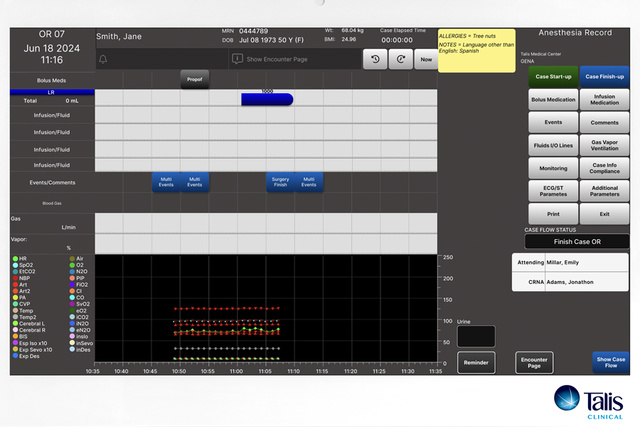The width and height of the screenshot is (640, 427).
Task: Click Show Case Flow
Action: tap(611, 363)
